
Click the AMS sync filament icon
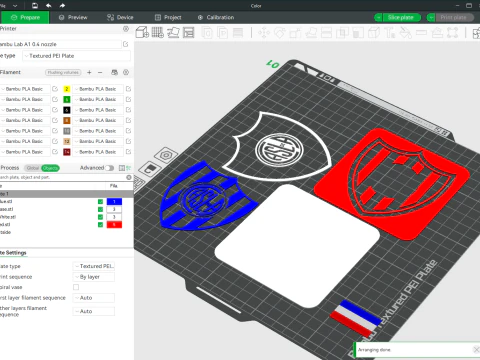pyautogui.click(x=114, y=72)
